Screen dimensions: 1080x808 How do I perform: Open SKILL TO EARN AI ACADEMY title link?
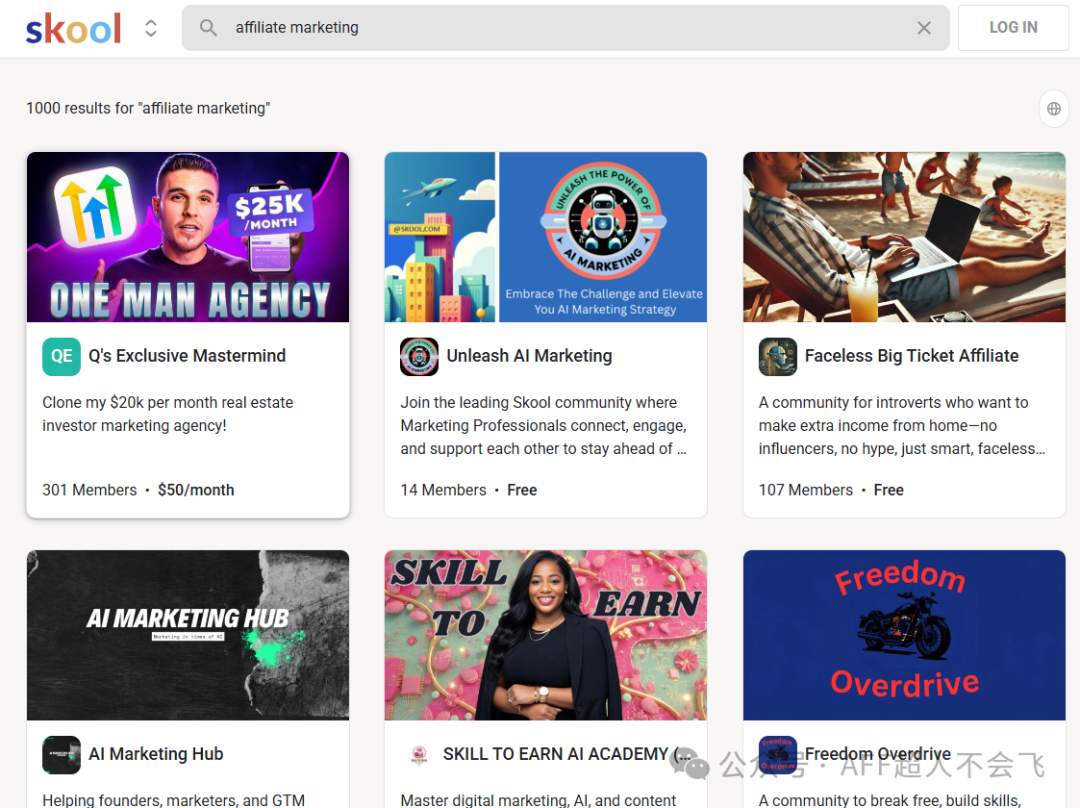[567, 754]
